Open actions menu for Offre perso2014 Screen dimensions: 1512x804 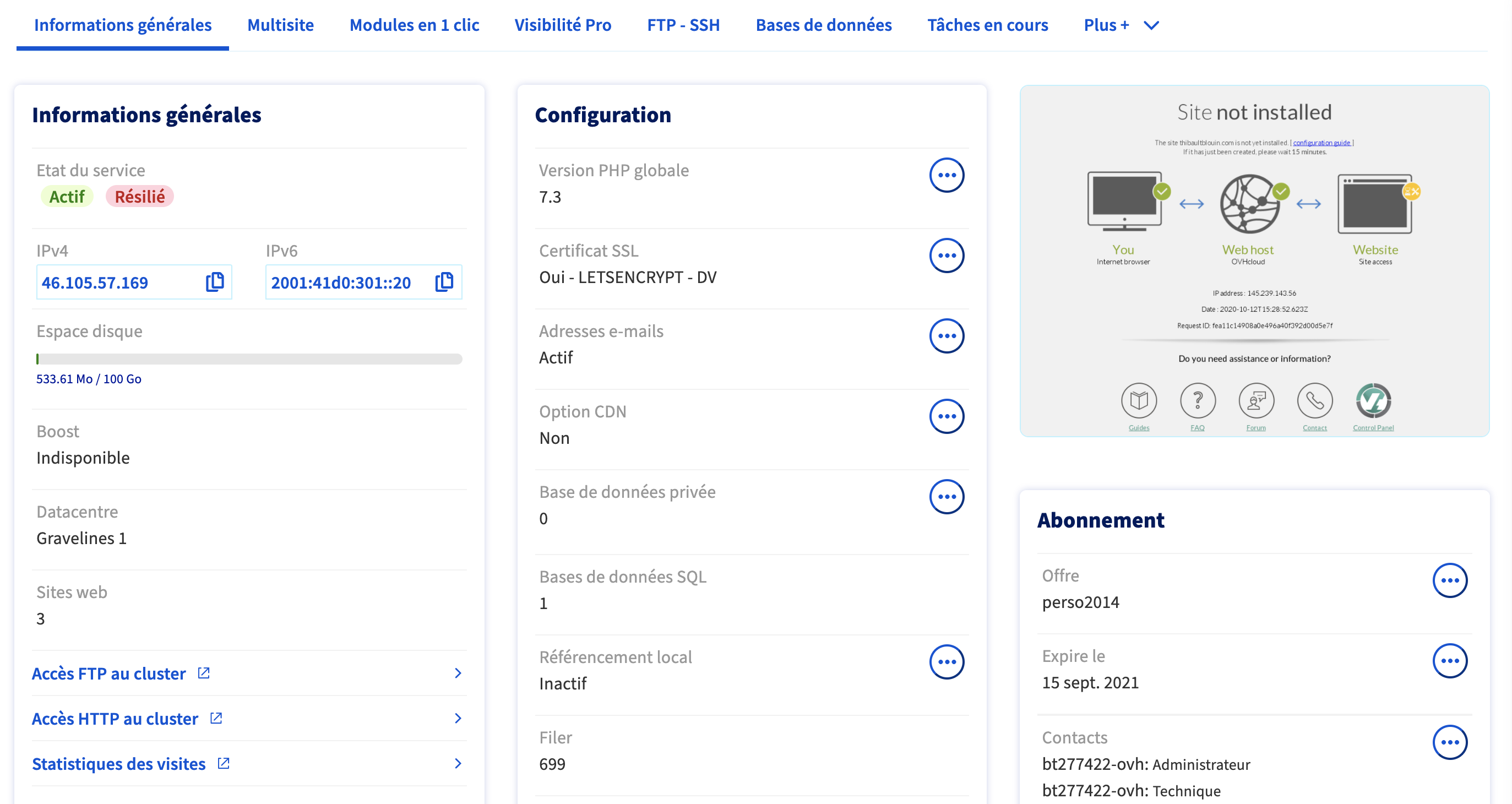(1449, 580)
